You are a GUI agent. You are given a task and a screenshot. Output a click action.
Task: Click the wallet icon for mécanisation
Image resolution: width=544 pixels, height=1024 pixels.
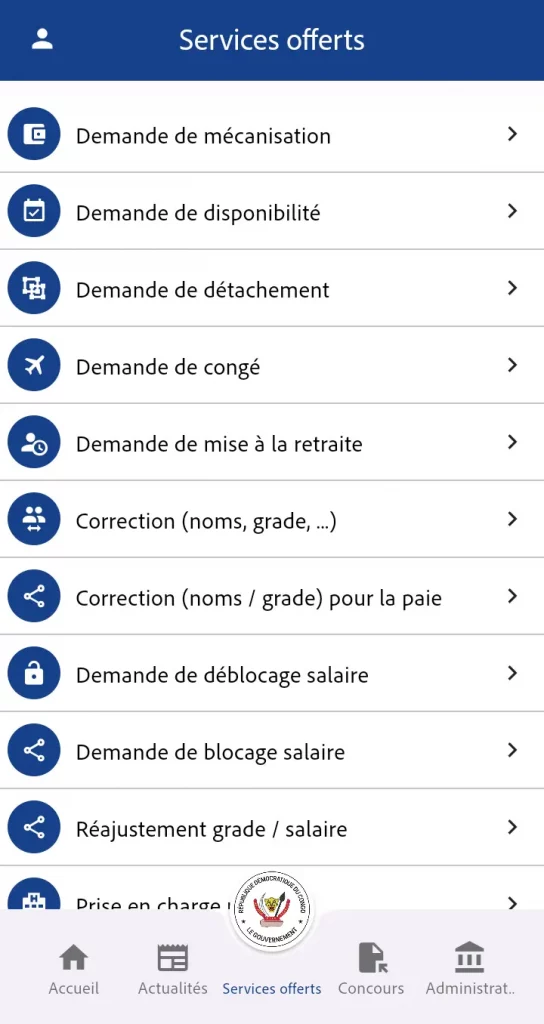click(34, 134)
